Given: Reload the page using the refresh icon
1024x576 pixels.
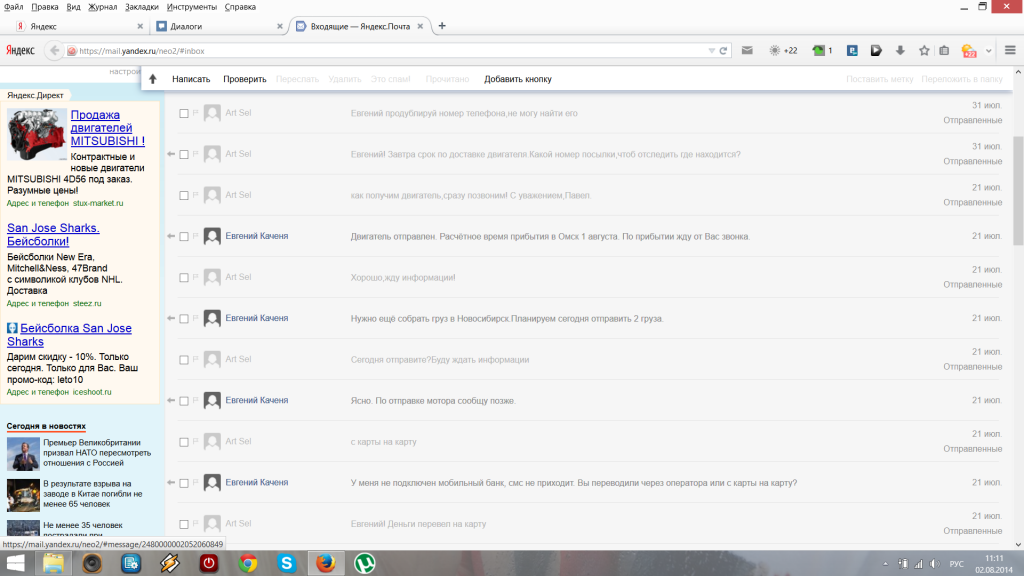Looking at the screenshot, I should tap(723, 50).
